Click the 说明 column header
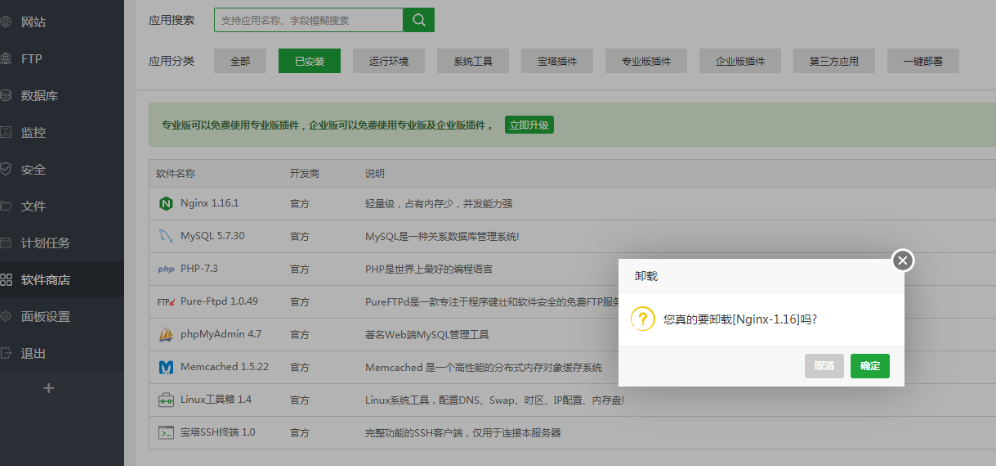Image resolution: width=996 pixels, height=466 pixels. pyautogui.click(x=375, y=173)
